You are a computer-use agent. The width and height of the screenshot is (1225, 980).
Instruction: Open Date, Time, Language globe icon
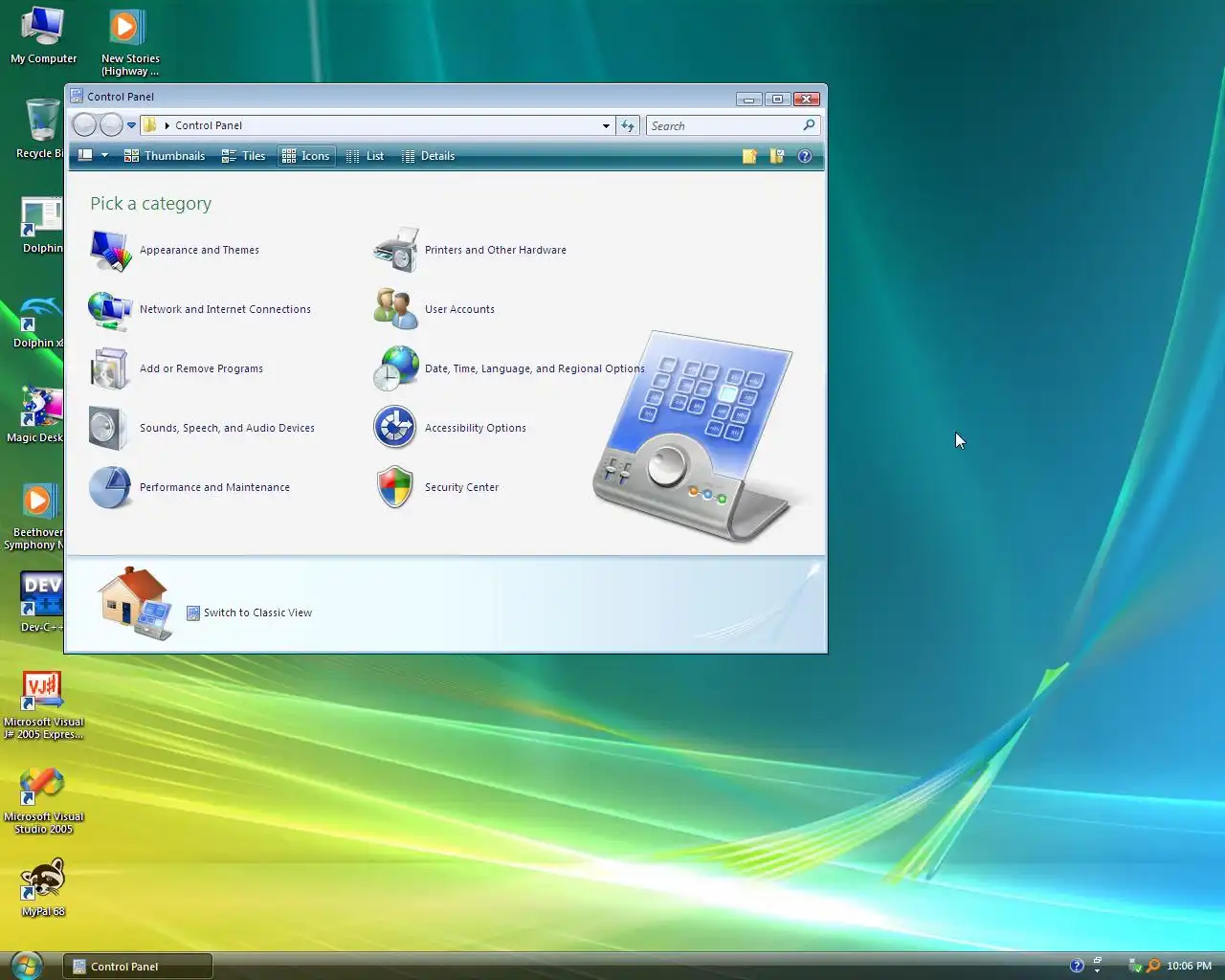point(395,368)
